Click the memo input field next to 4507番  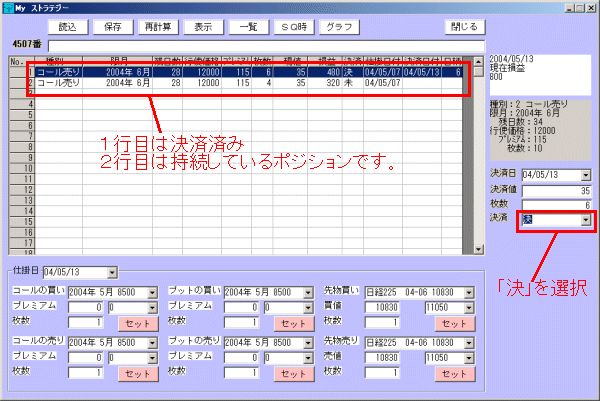pos(266,46)
